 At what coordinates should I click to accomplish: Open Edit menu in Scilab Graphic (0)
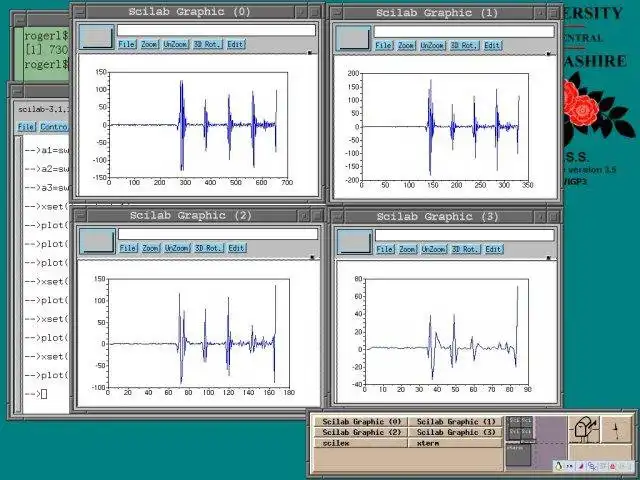tap(235, 44)
